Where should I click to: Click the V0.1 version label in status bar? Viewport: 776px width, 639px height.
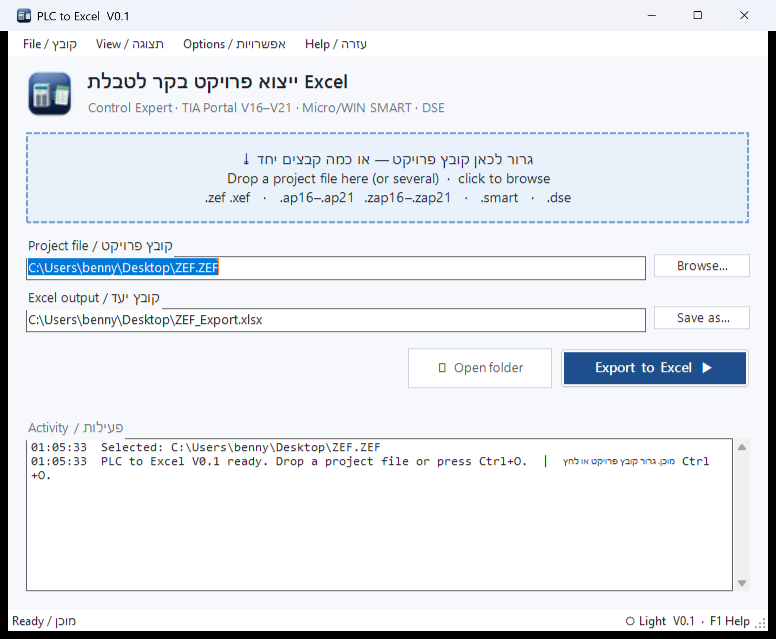(683, 621)
